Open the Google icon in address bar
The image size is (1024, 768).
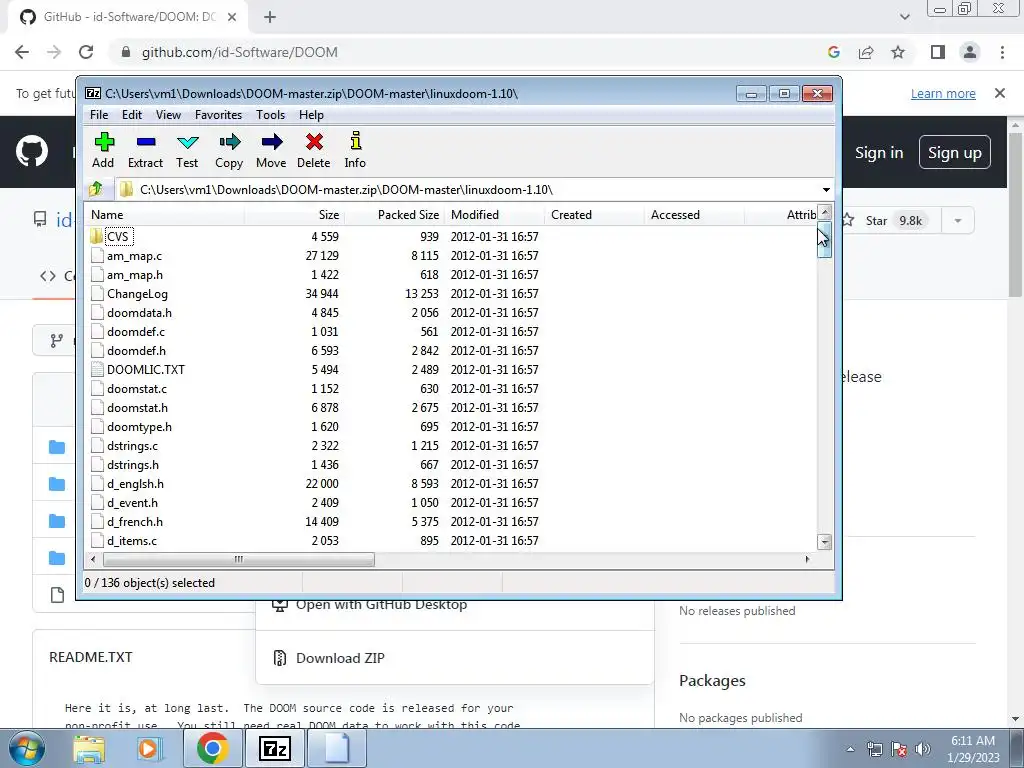(834, 52)
